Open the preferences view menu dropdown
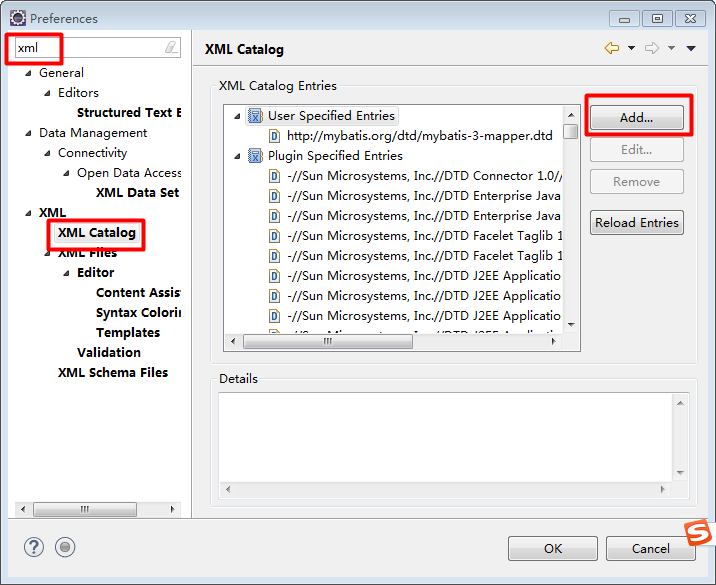Viewport: 716px width, 585px height. click(691, 48)
